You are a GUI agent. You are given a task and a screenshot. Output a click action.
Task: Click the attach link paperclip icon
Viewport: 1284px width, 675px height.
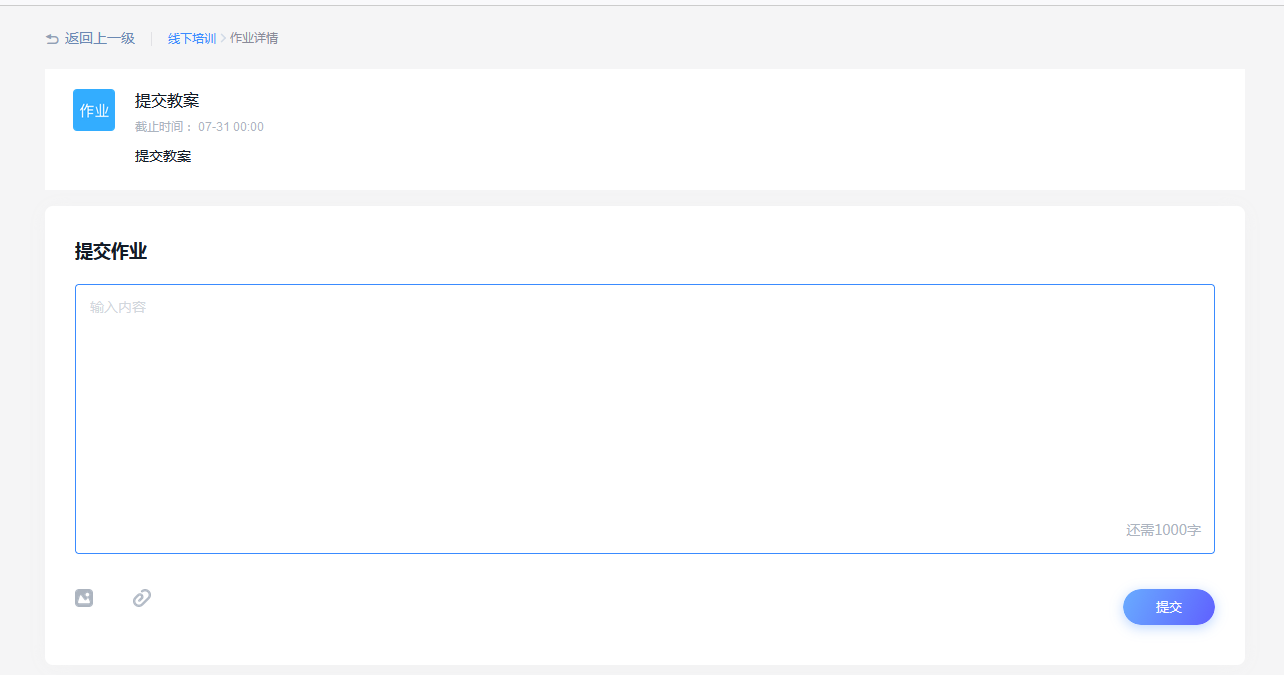coord(142,598)
